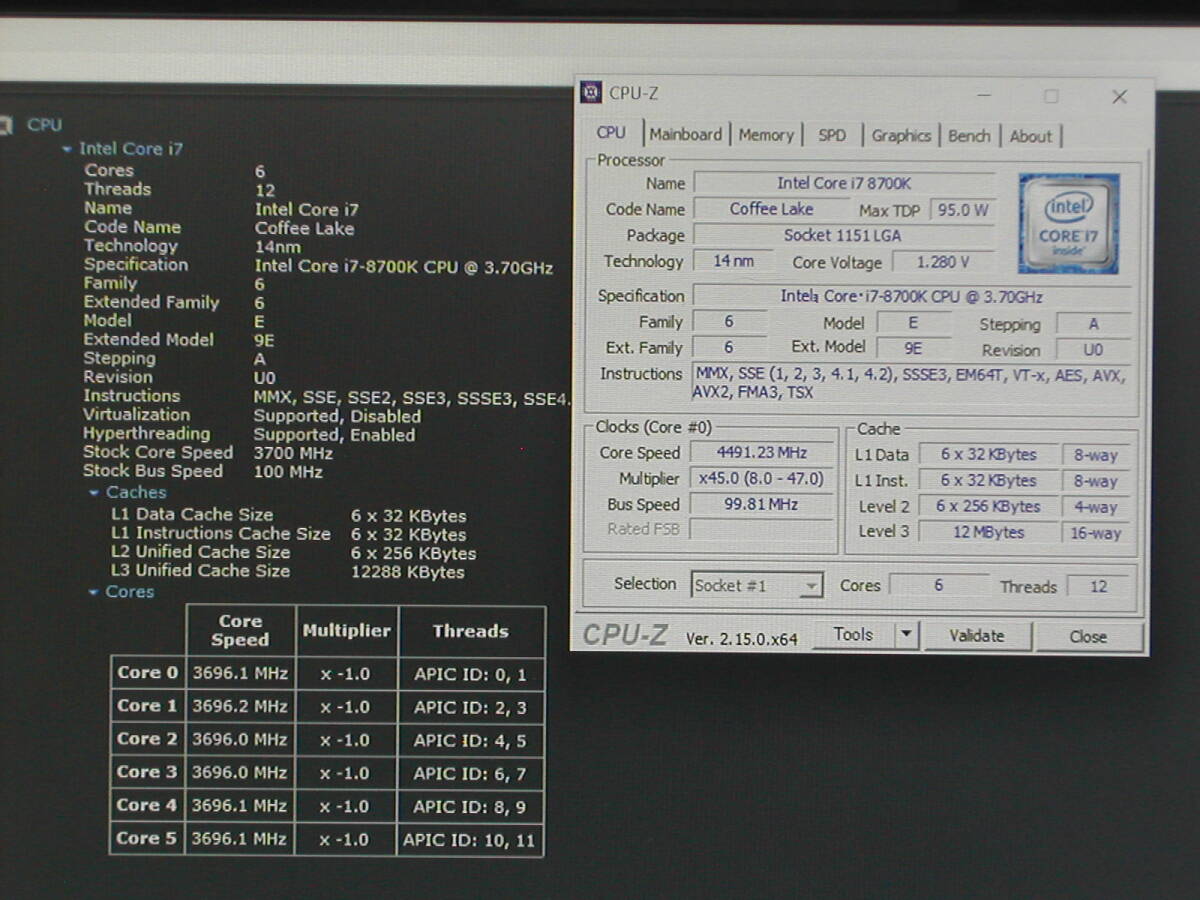This screenshot has height=900, width=1200.
Task: Show the About tab in CPU-Z
Action: tap(1030, 137)
